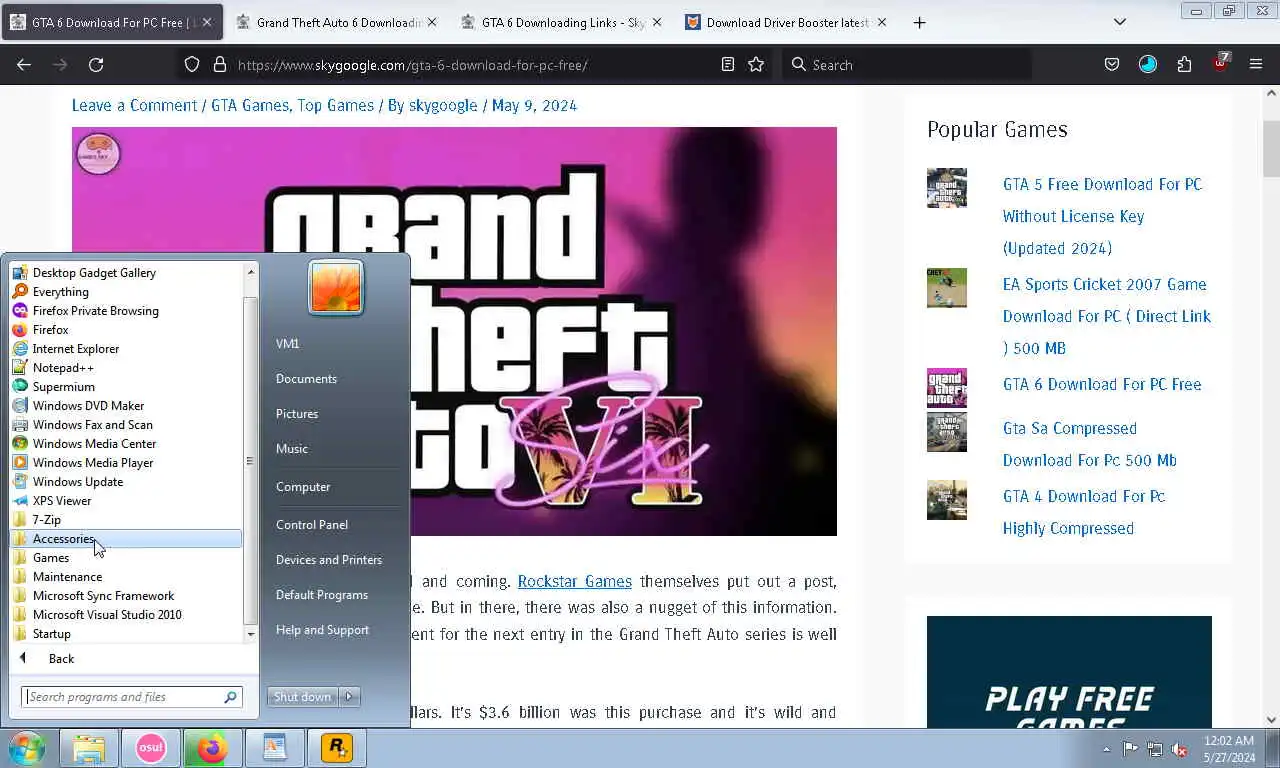Open shut down options arrow

[x=349, y=697]
